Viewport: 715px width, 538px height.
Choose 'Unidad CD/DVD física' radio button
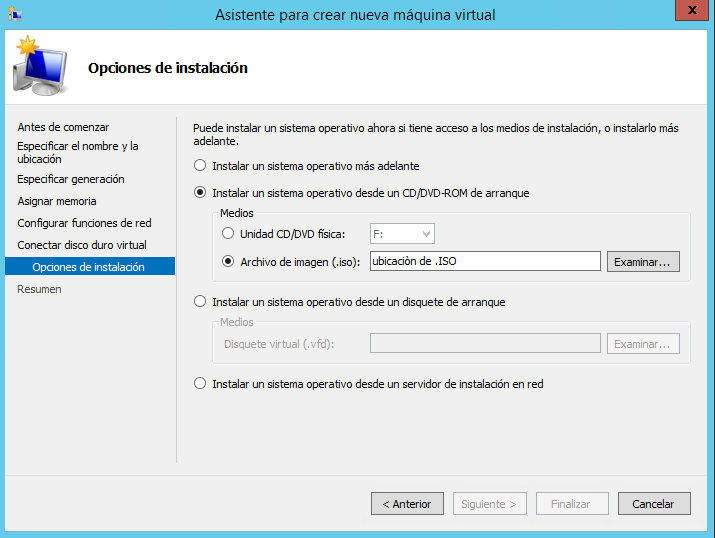coord(228,233)
